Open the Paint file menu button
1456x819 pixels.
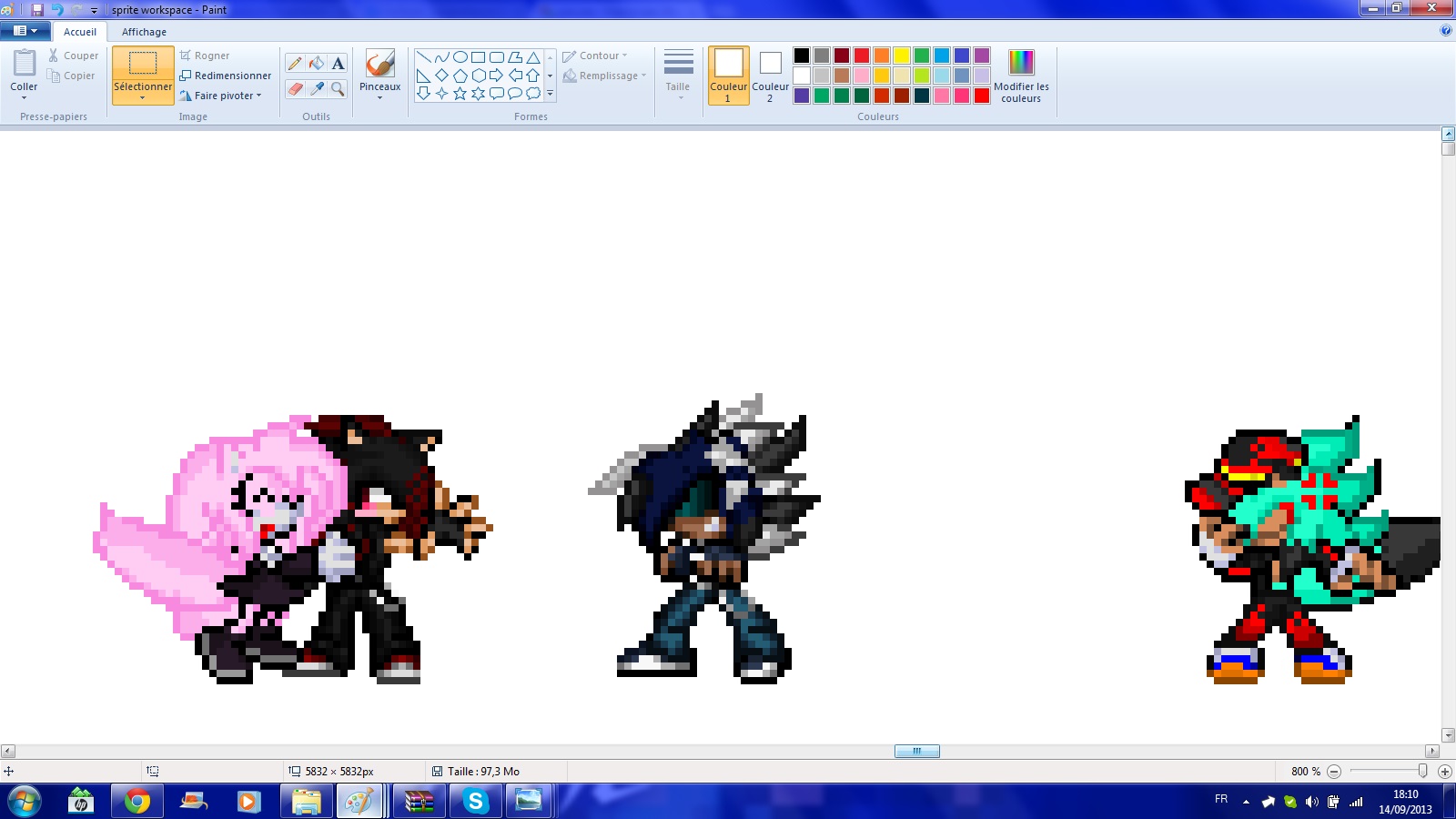(x=25, y=30)
